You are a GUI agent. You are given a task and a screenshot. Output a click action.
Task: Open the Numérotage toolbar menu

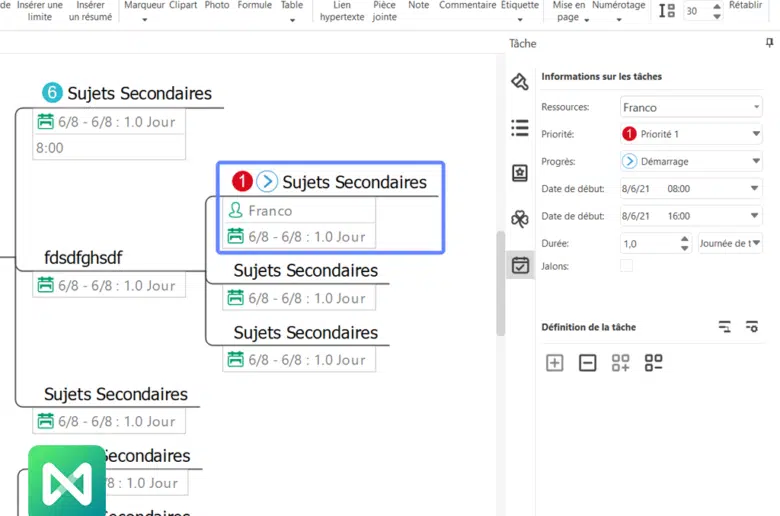(618, 11)
